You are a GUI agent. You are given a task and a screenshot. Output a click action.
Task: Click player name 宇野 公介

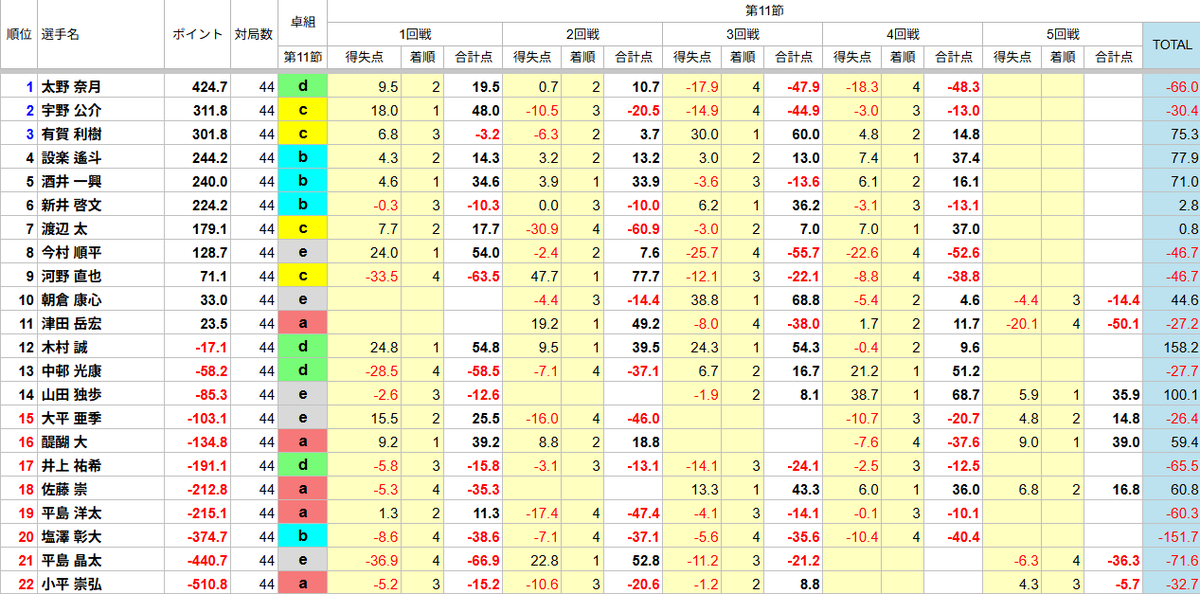coord(71,111)
